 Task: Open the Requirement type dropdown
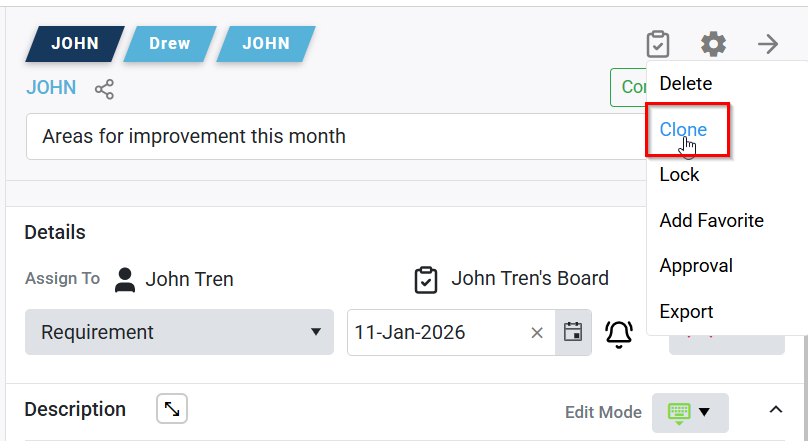[x=179, y=332]
